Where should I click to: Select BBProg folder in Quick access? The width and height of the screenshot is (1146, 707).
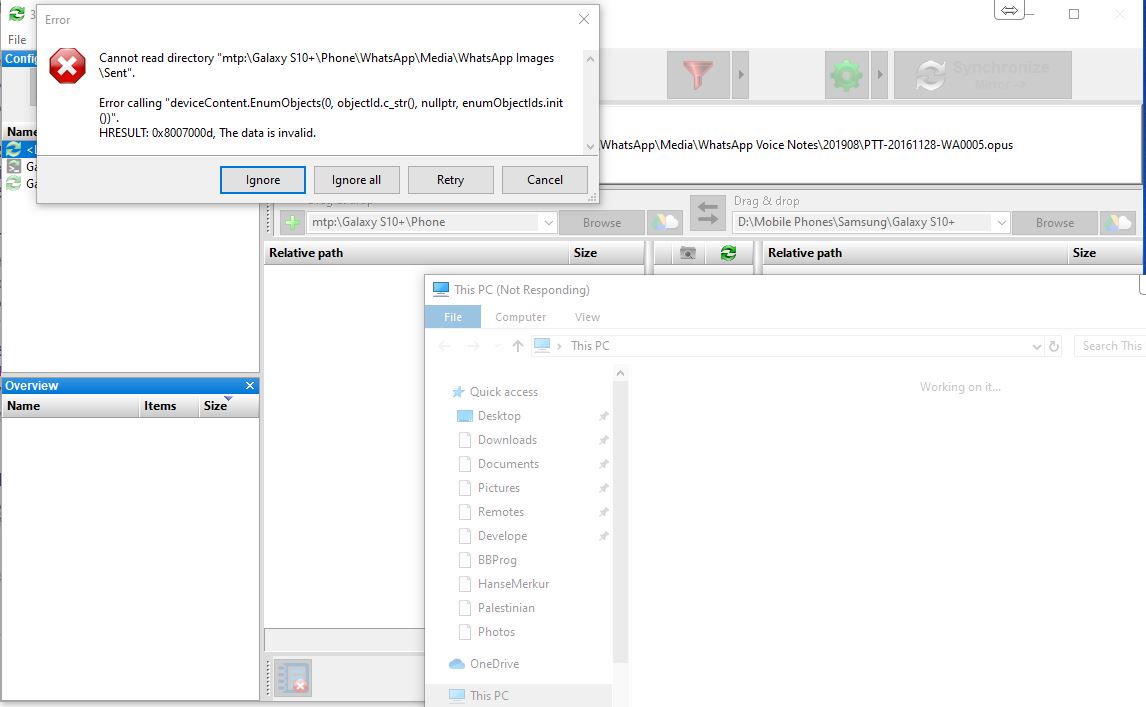pyautogui.click(x=497, y=560)
